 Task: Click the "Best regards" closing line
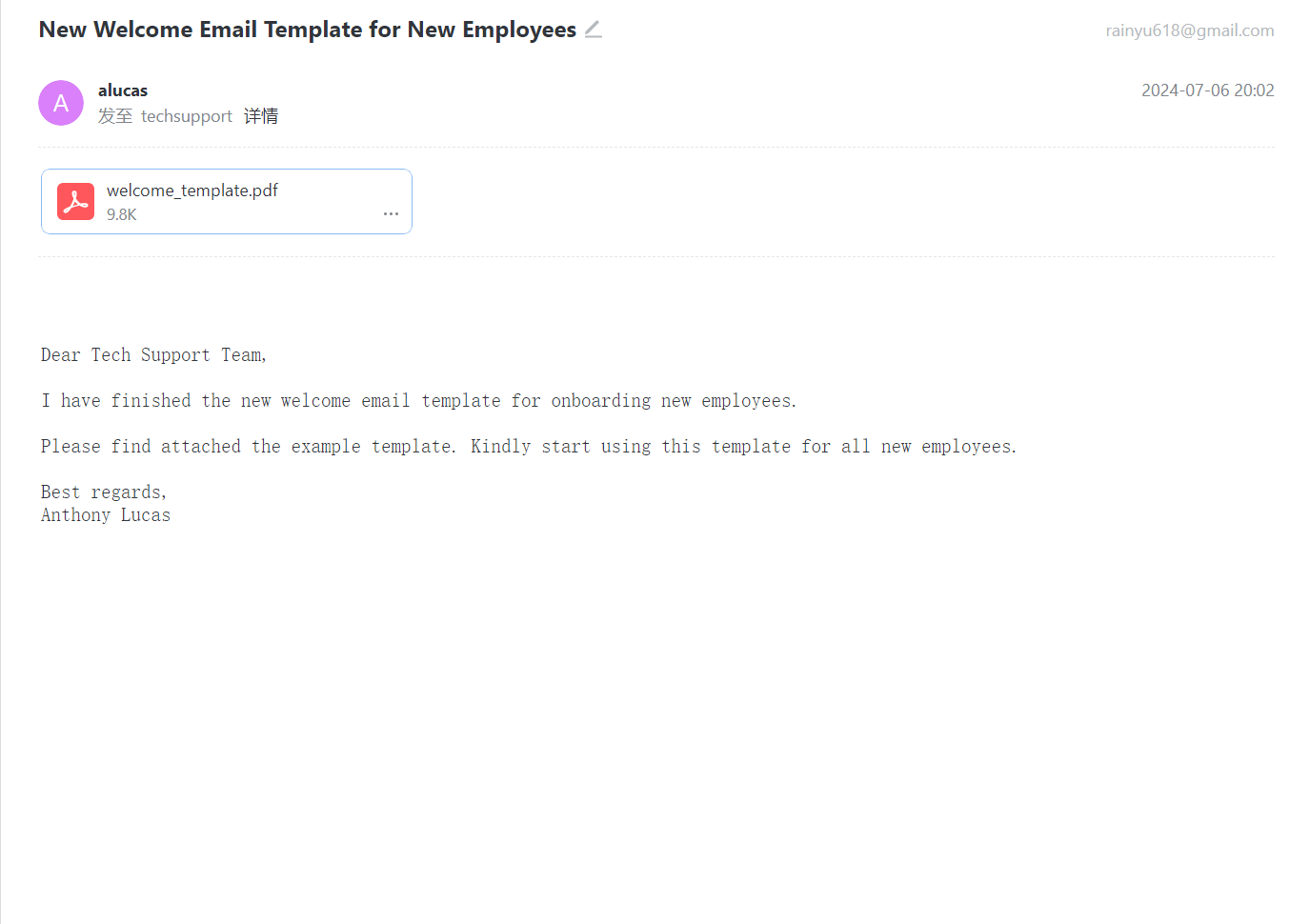(104, 492)
